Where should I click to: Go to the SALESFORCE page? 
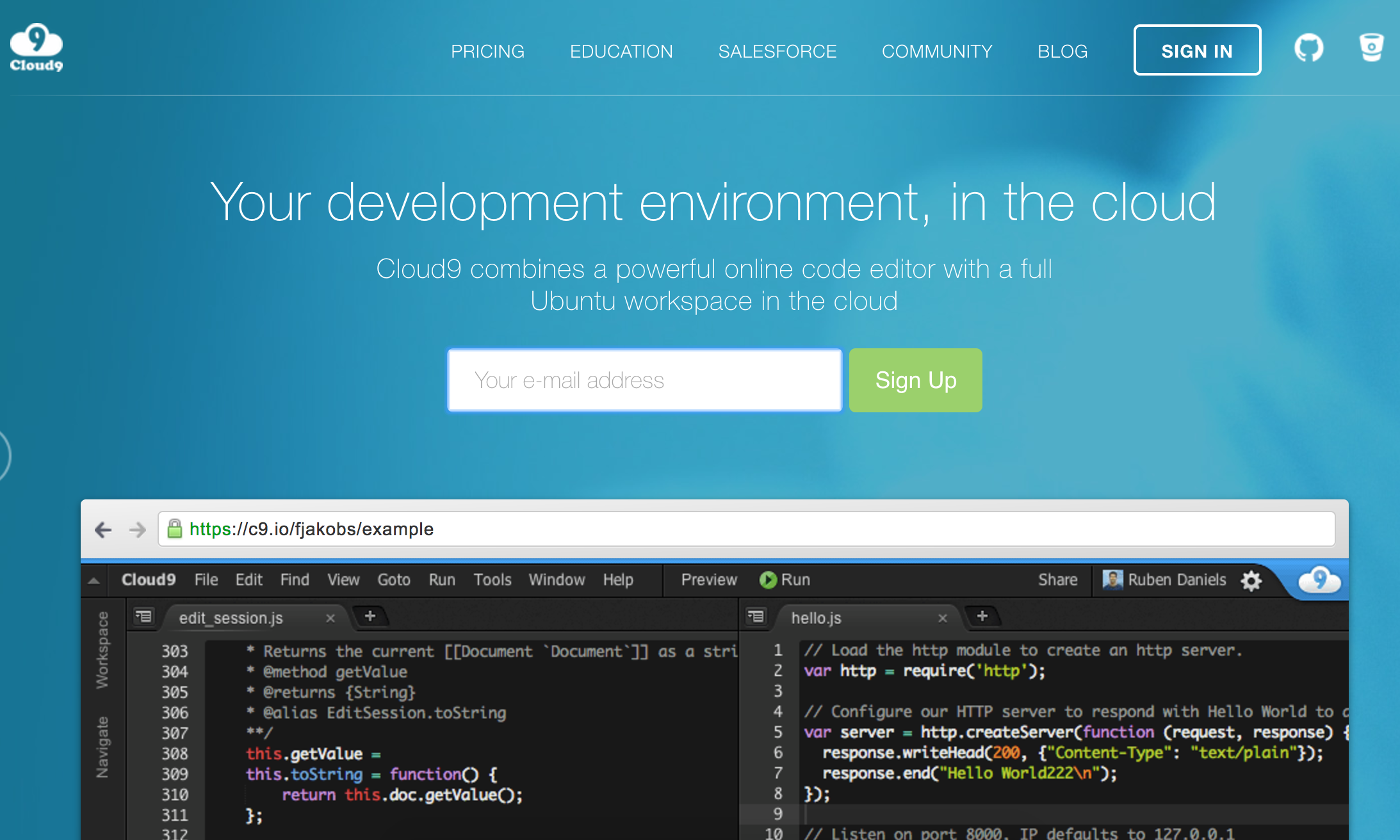tap(777, 51)
